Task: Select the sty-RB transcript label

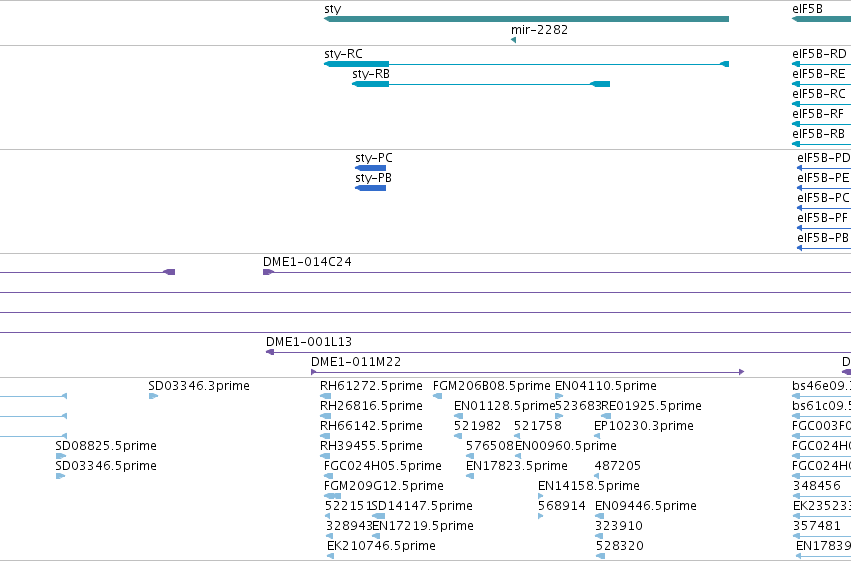Action: tap(371, 74)
